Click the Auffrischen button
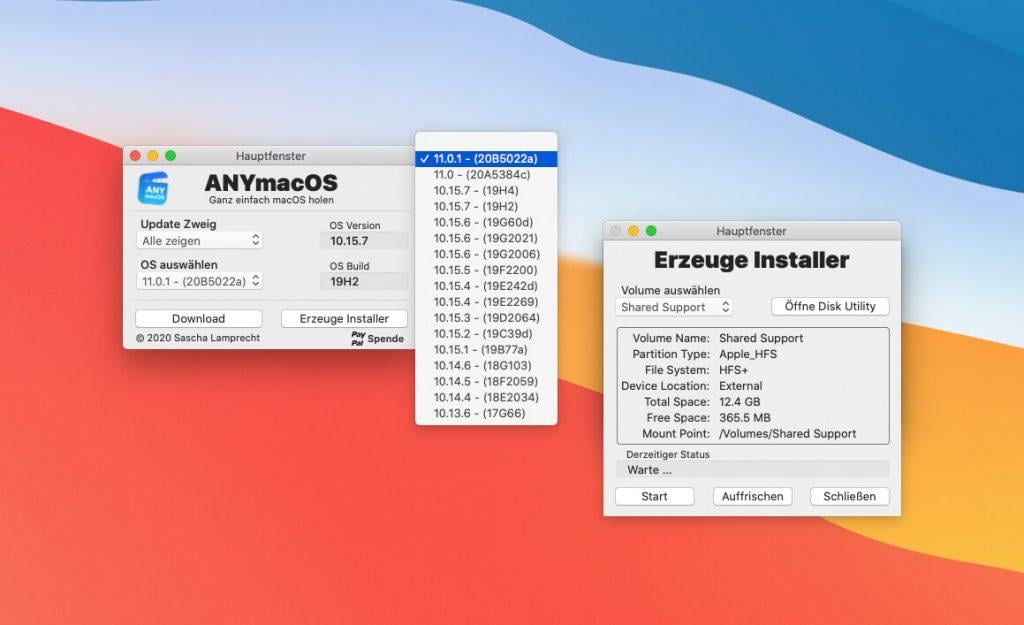This screenshot has width=1024, height=625. tap(752, 496)
